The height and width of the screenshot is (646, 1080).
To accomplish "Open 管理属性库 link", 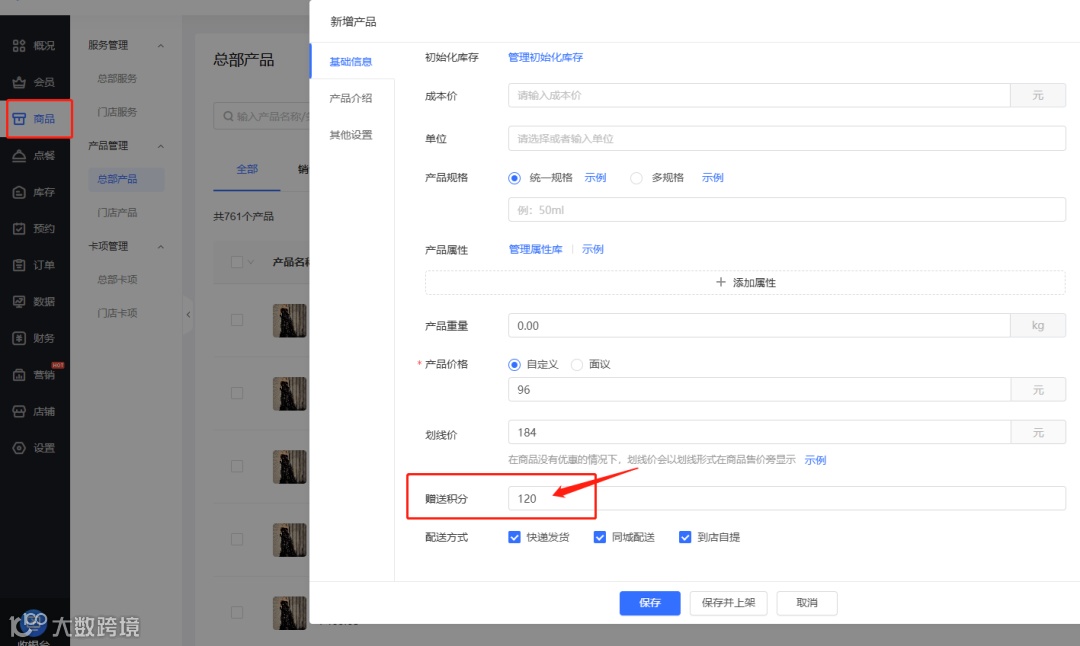I will [535, 249].
